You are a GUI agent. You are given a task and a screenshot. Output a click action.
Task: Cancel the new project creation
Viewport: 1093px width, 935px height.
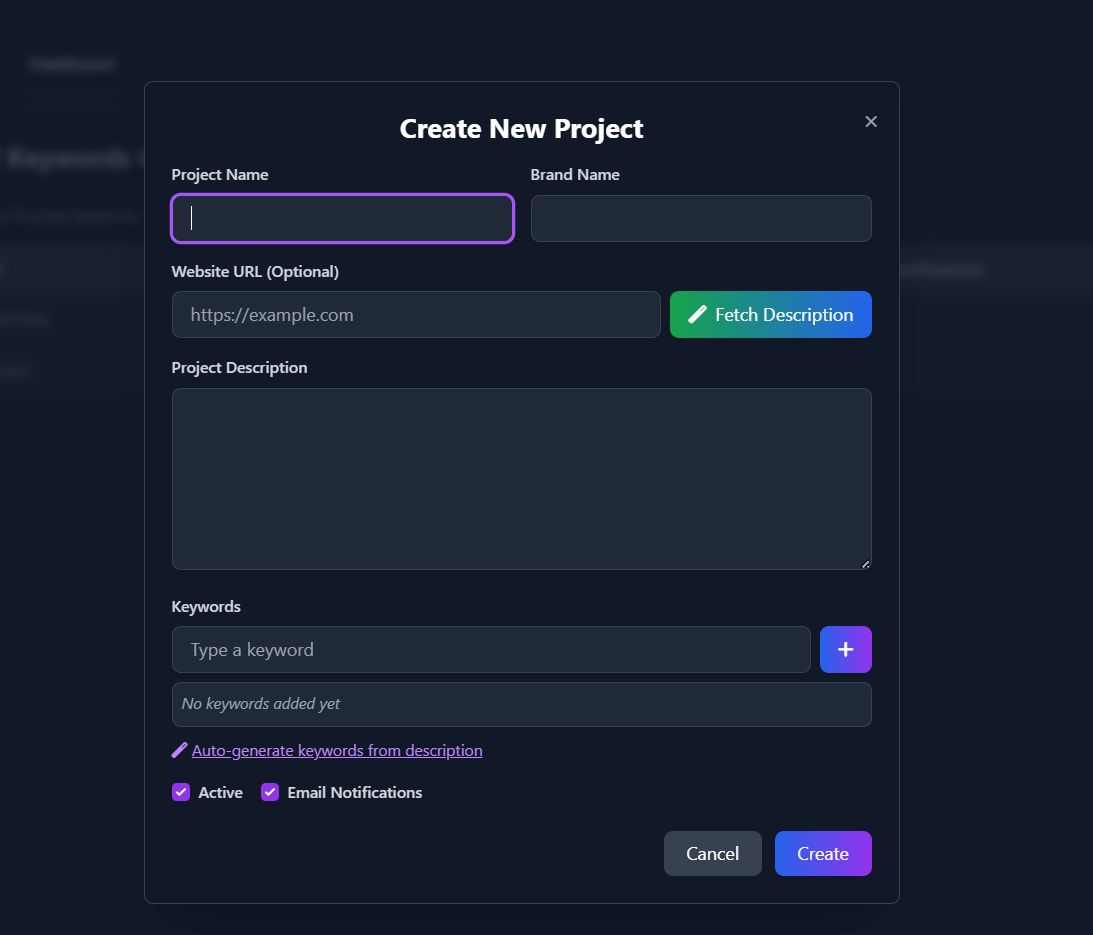click(712, 853)
